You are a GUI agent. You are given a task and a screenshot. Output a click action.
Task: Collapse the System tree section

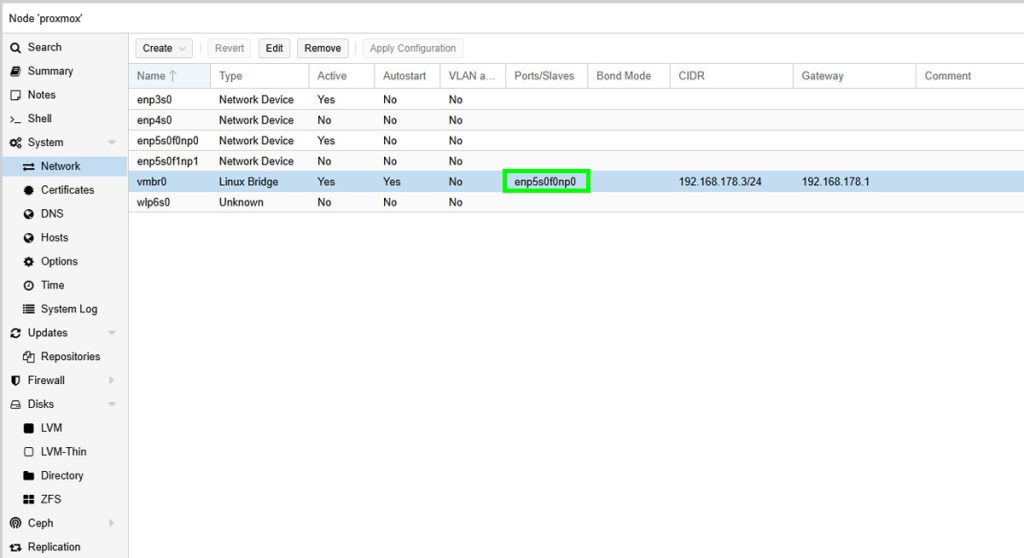point(111,143)
